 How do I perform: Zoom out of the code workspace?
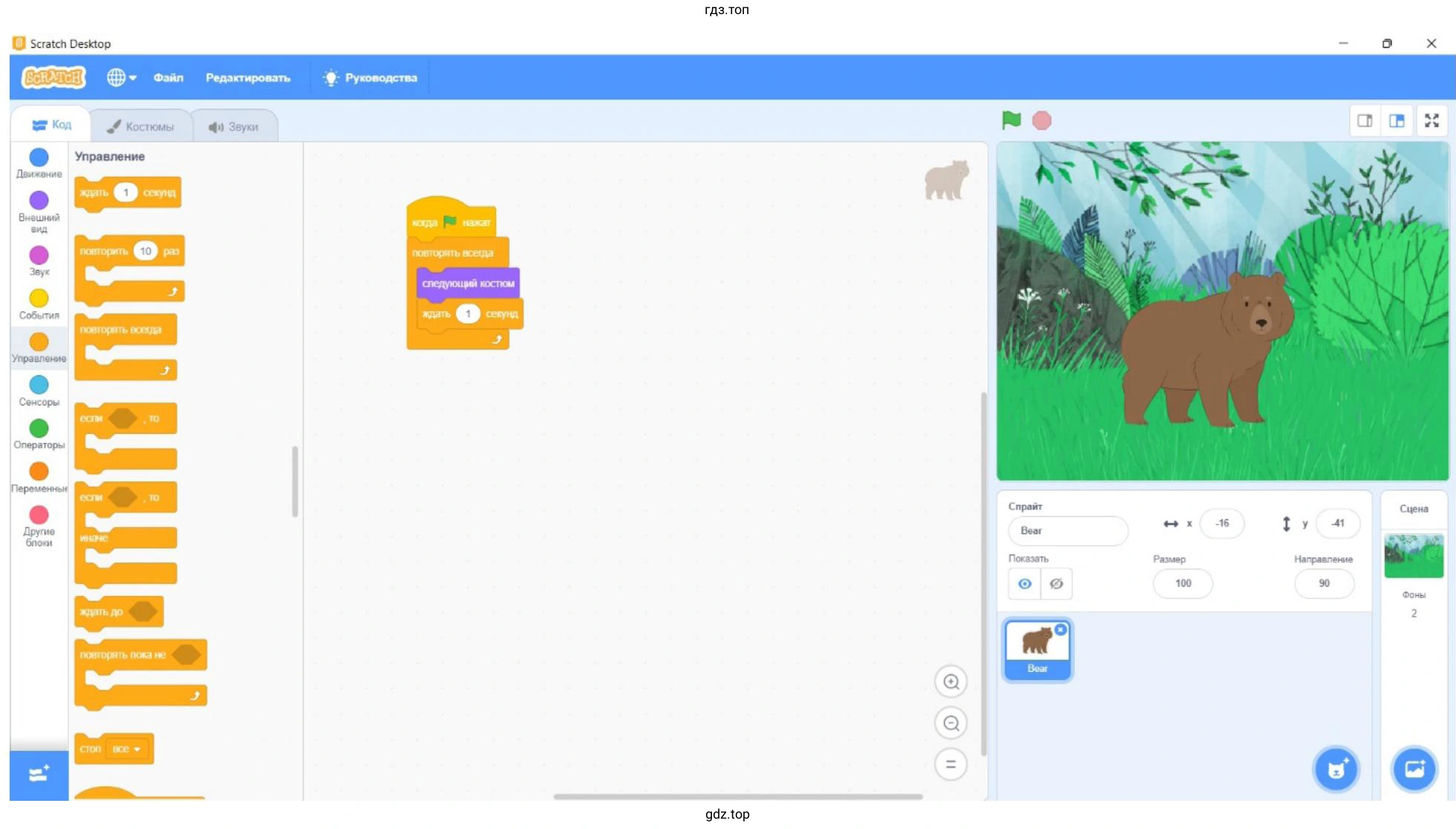pyautogui.click(x=951, y=723)
